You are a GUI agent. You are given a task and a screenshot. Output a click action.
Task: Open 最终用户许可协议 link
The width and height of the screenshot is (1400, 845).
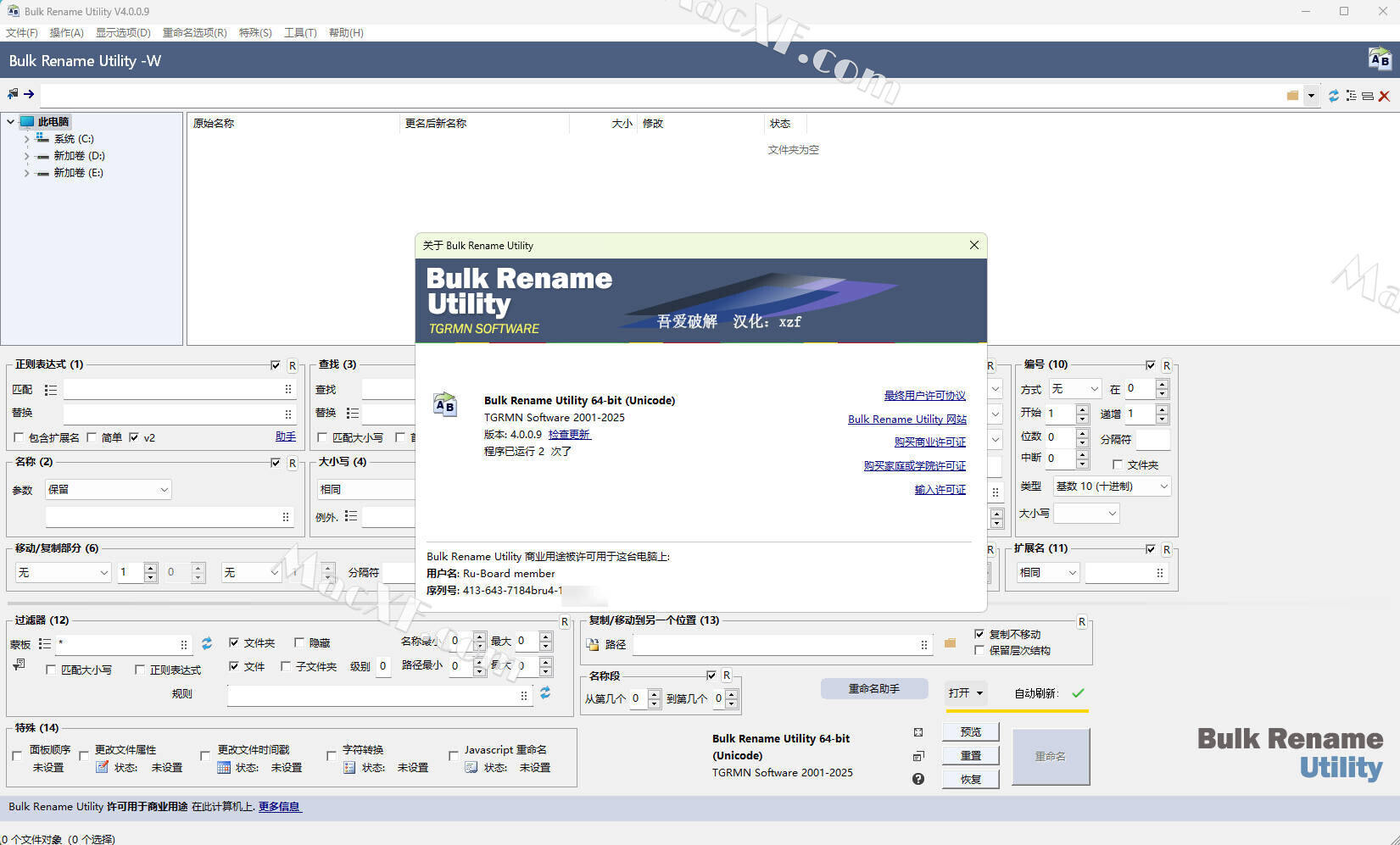(925, 396)
